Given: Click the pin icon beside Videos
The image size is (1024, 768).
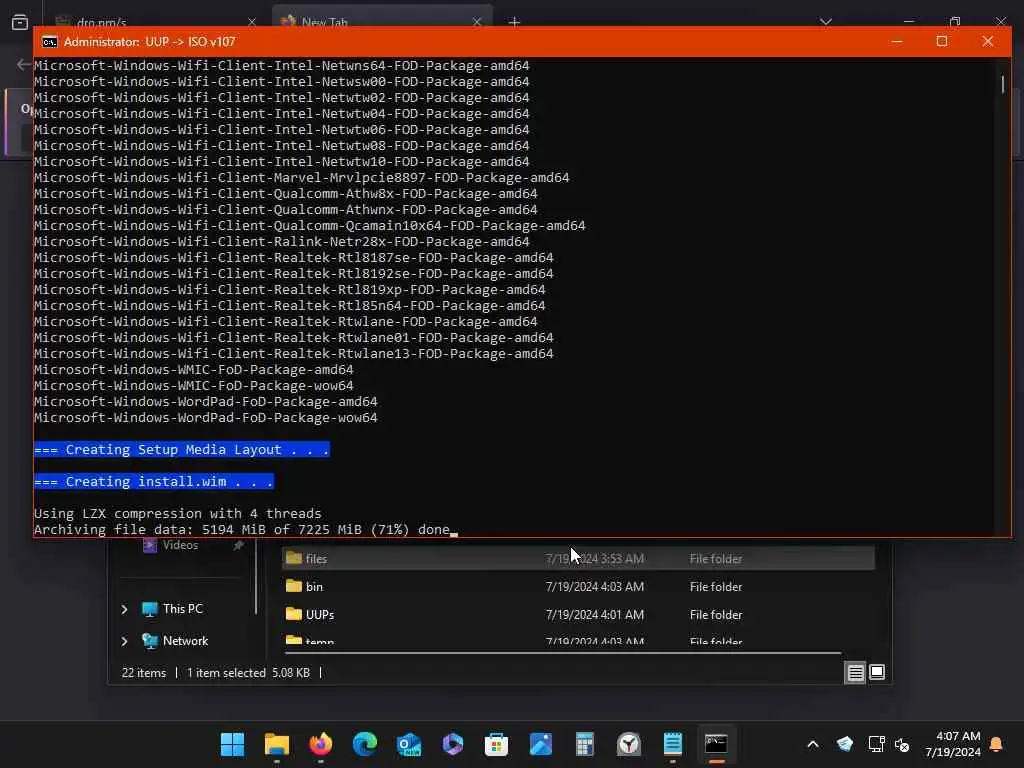Looking at the screenshot, I should pyautogui.click(x=239, y=545).
